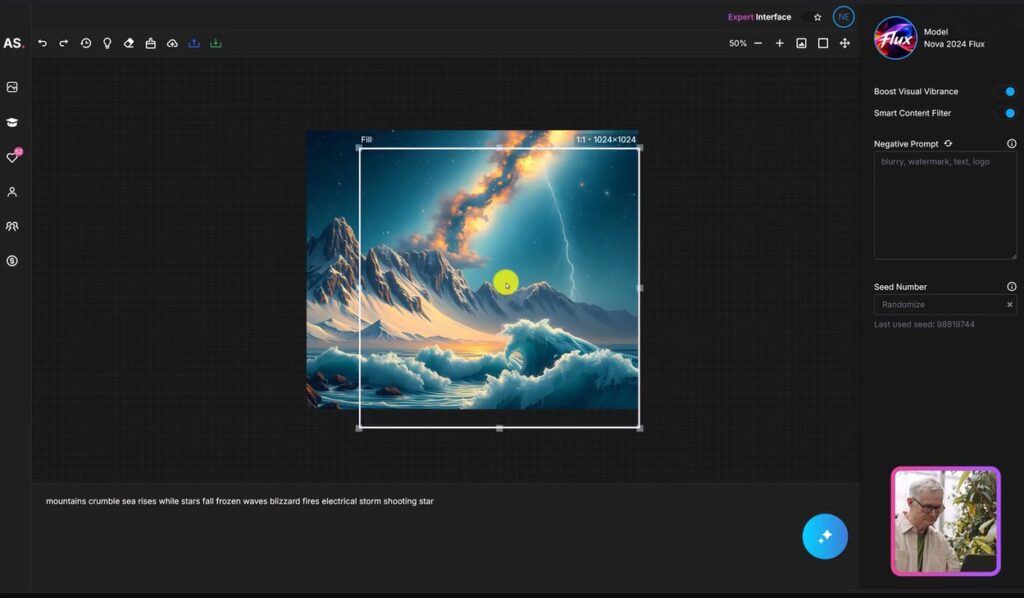Open the Seed Number info tooltip icon

tap(1010, 286)
